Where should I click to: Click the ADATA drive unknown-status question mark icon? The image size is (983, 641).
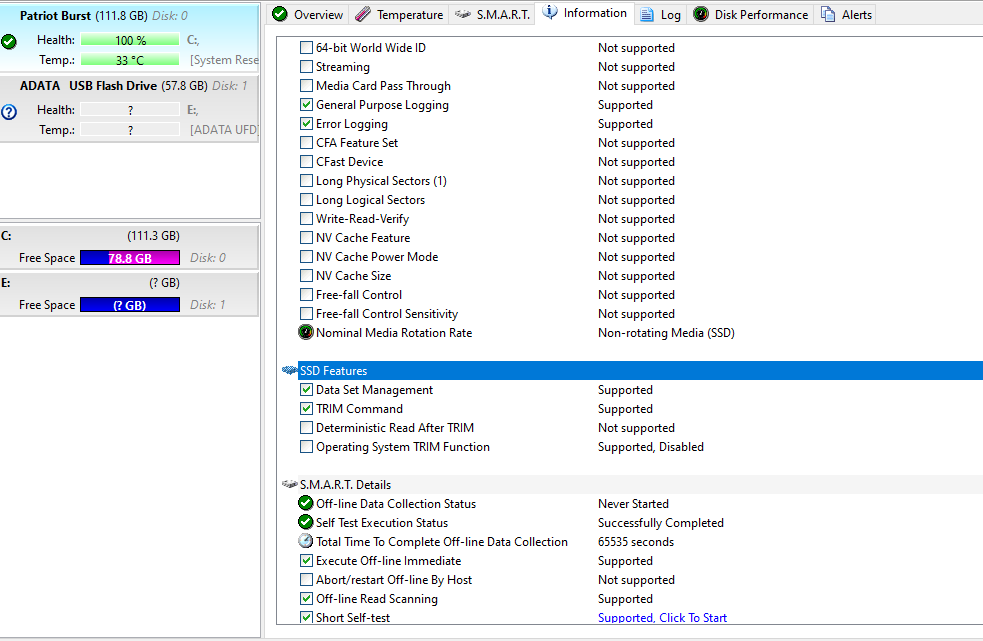[x=9, y=112]
